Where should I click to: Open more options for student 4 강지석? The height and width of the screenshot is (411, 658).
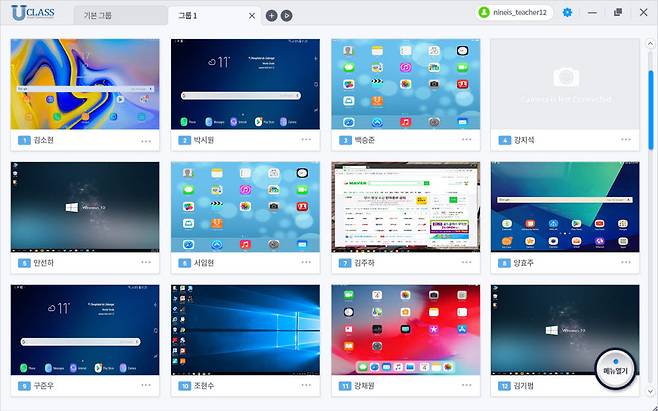click(626, 140)
